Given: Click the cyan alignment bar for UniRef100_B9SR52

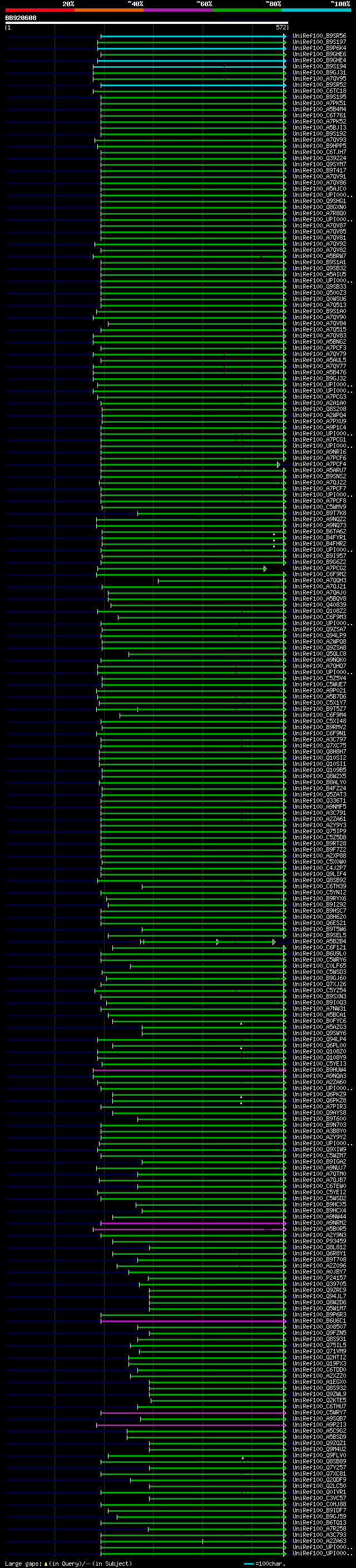Looking at the screenshot, I should [x=193, y=85].
